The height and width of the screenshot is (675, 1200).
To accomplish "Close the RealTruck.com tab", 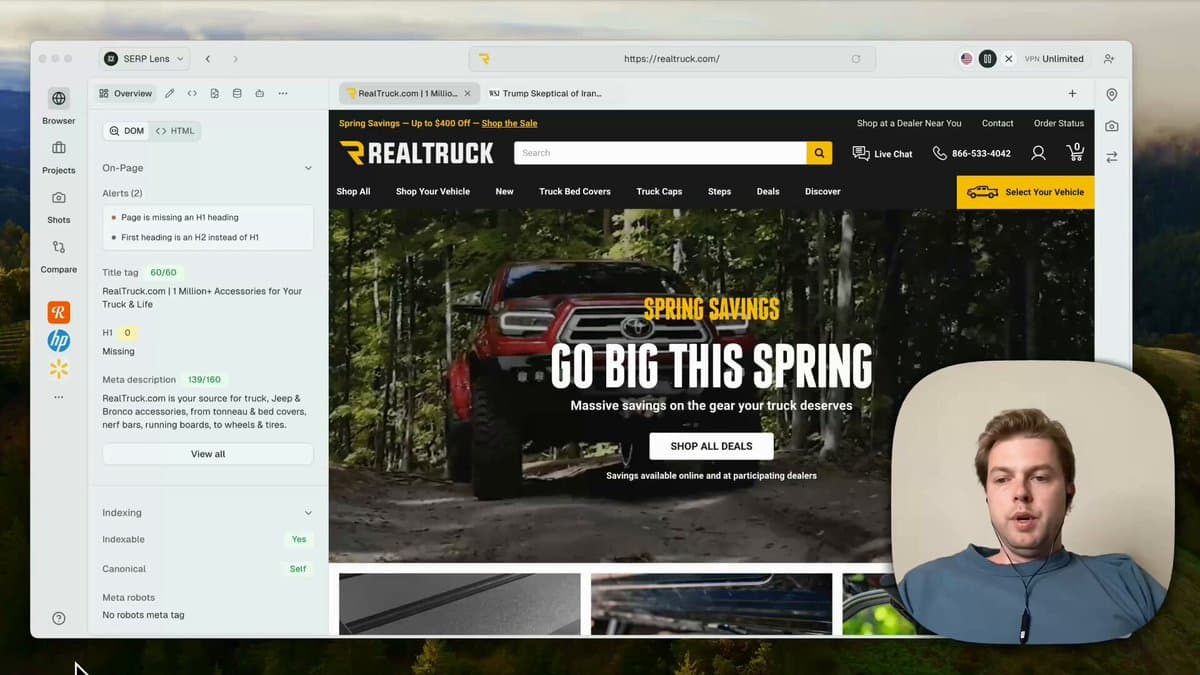I will [x=467, y=93].
